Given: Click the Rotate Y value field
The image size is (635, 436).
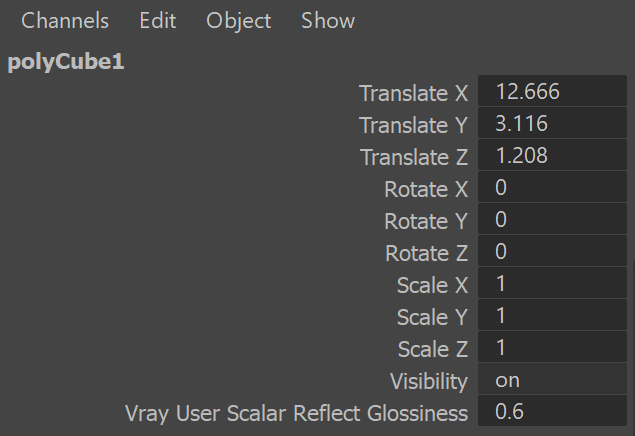Looking at the screenshot, I should [552, 219].
